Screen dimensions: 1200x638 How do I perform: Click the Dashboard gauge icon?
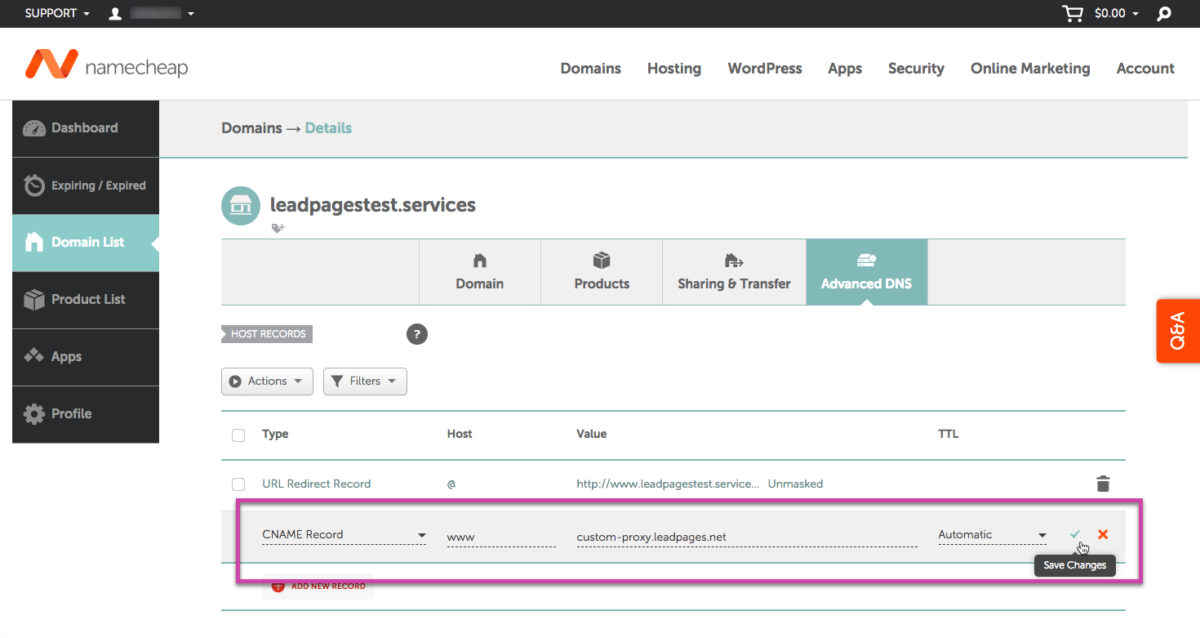(x=34, y=128)
